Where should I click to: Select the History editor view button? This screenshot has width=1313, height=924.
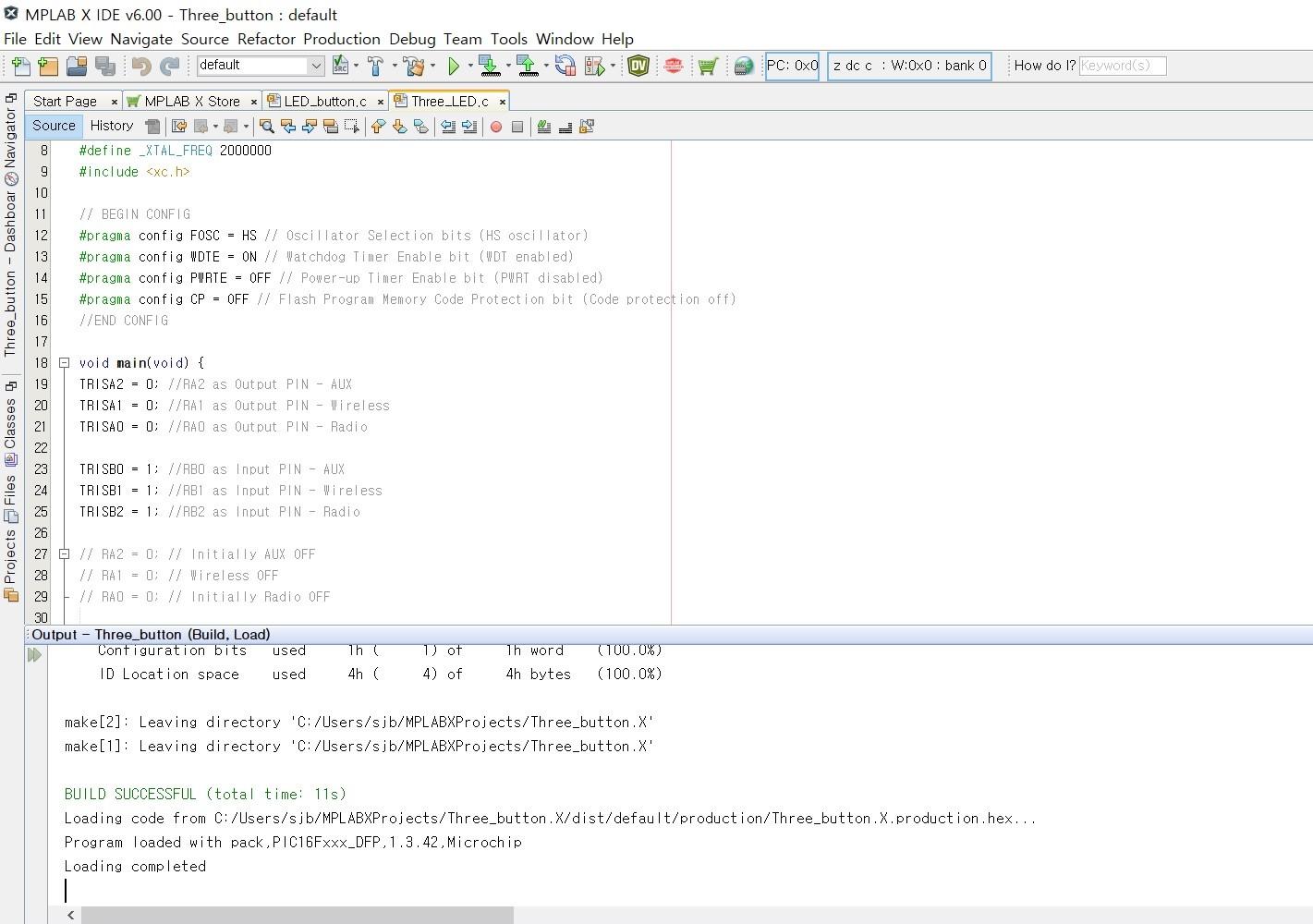tap(112, 127)
